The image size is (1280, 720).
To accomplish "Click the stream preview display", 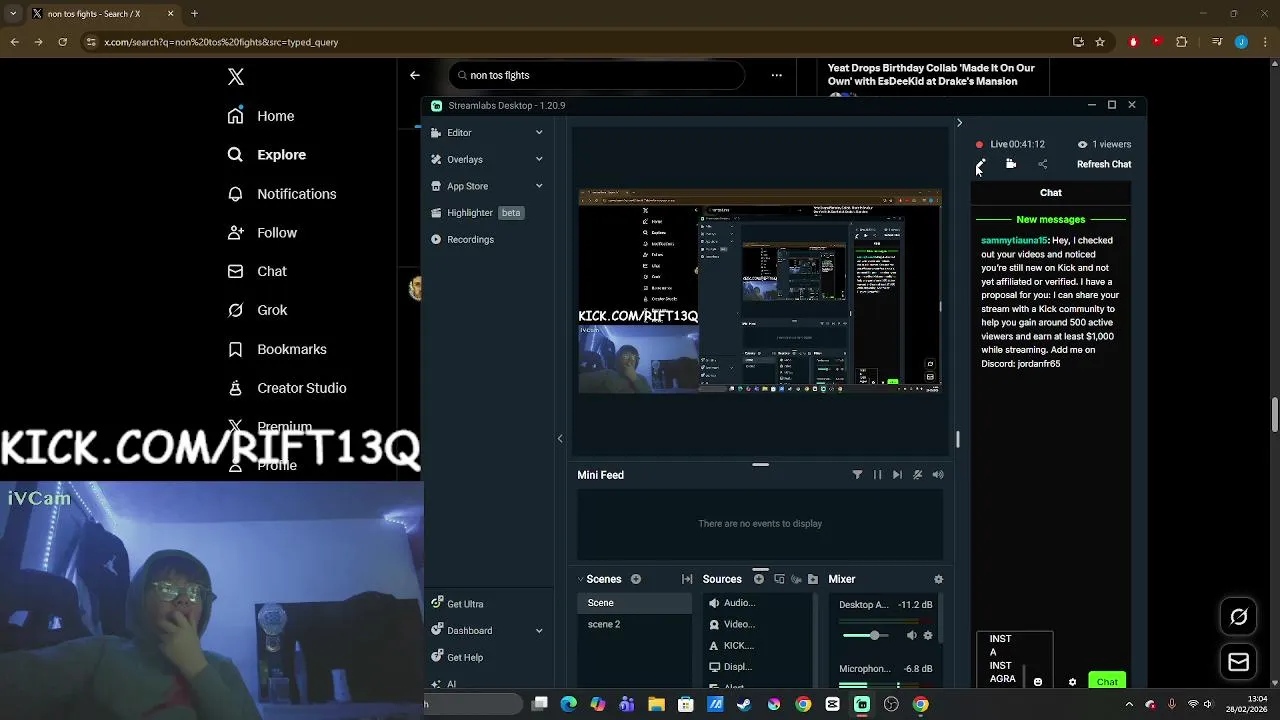I will pos(760,291).
